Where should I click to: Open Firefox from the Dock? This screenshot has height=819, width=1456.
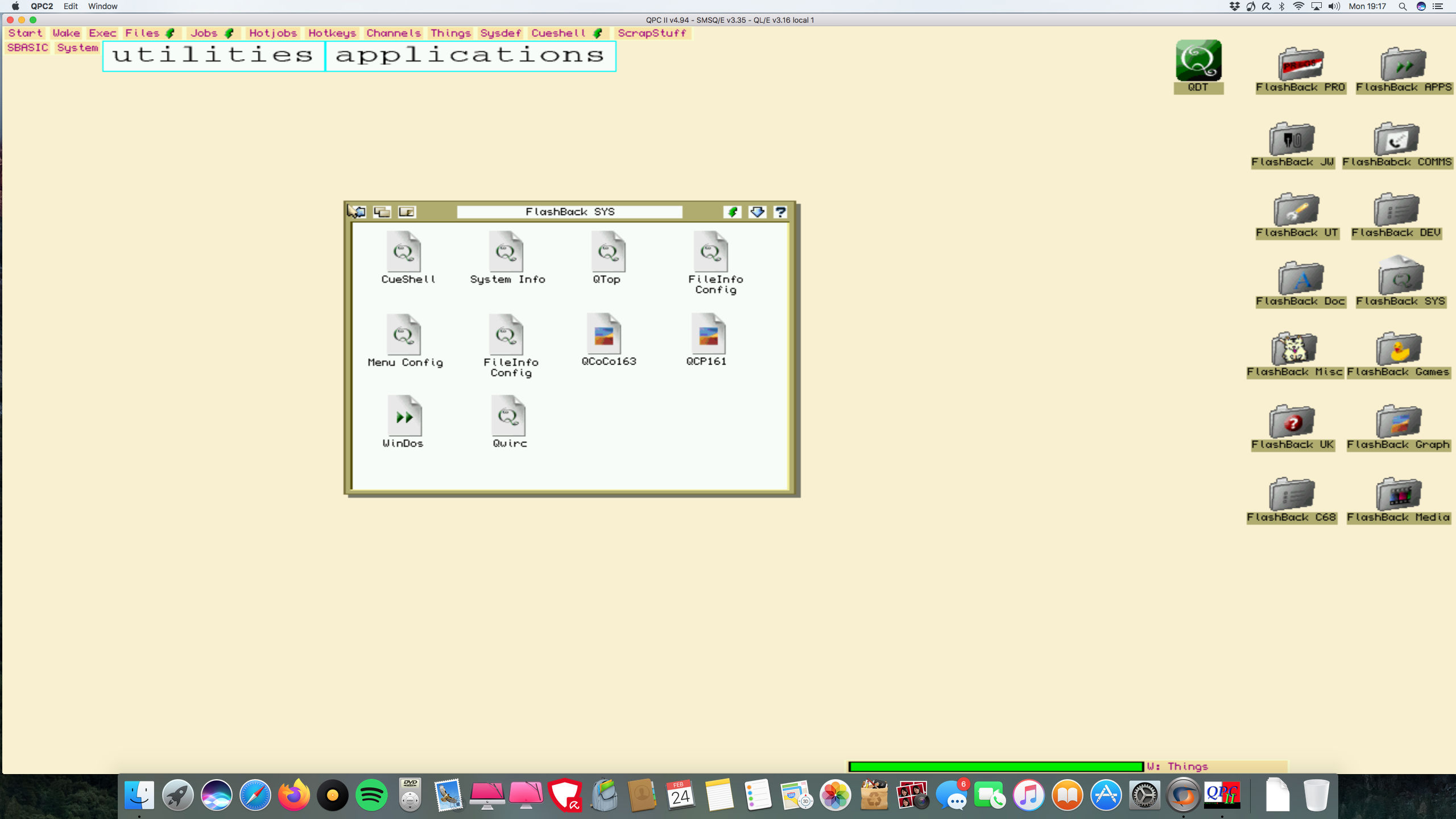pos(294,795)
